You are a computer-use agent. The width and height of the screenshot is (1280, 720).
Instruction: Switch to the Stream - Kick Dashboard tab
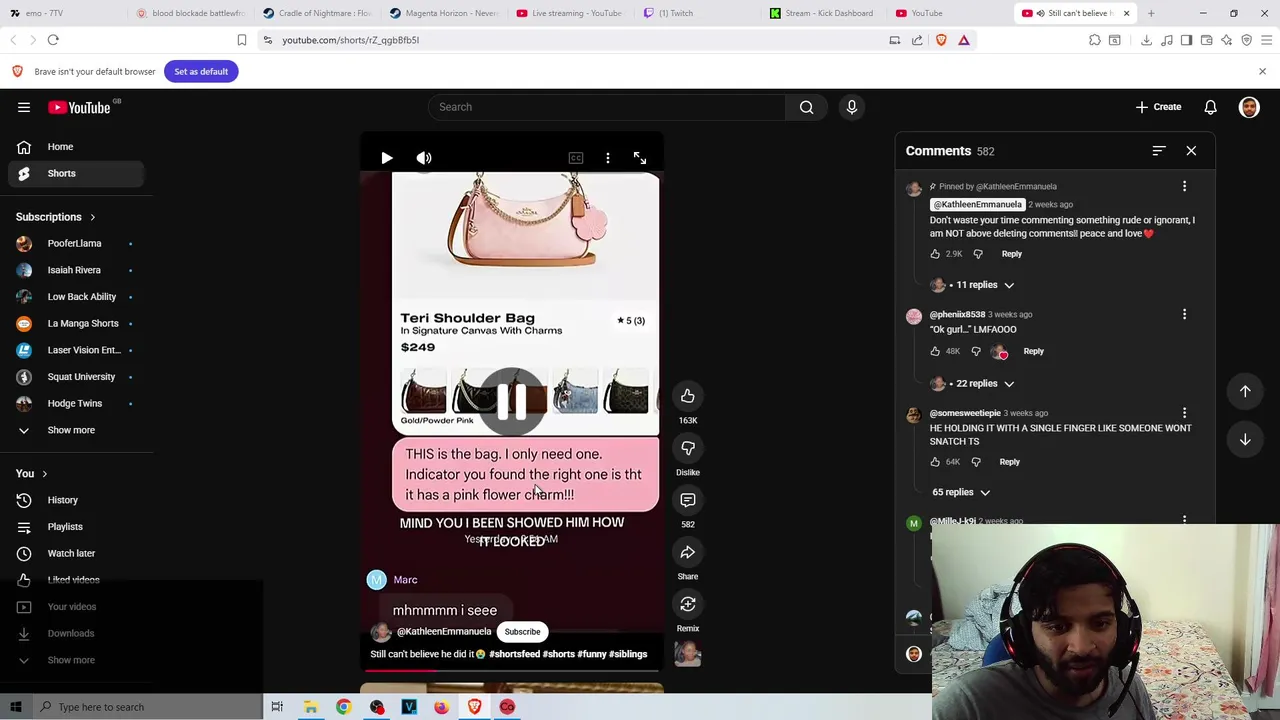click(826, 13)
